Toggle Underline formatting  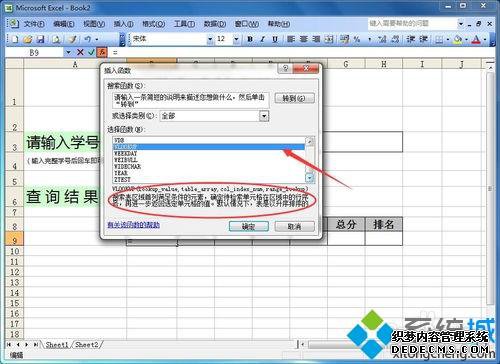point(275,39)
